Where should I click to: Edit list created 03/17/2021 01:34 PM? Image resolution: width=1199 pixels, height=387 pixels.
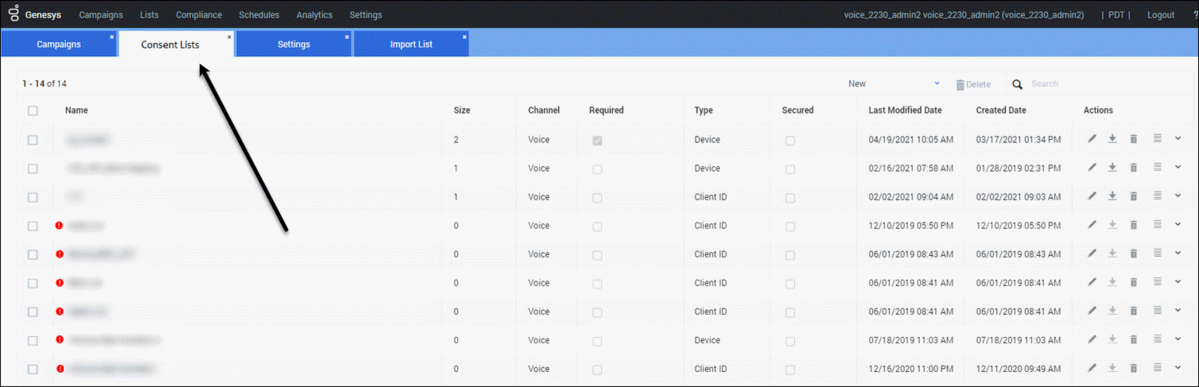[1092, 139]
